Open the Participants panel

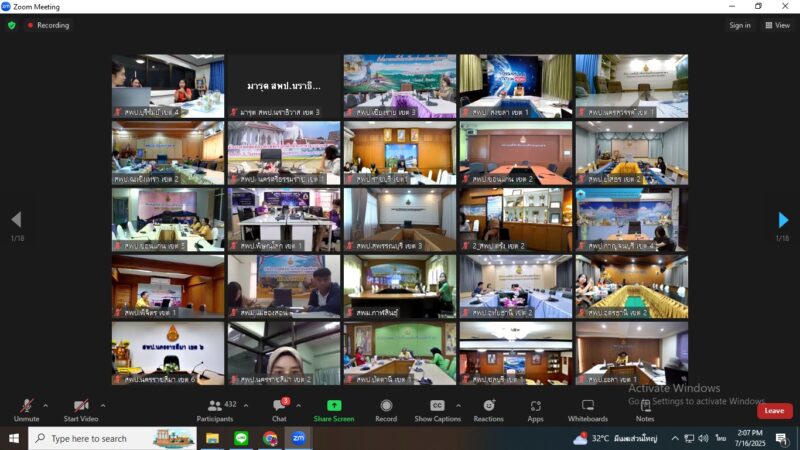214,406
